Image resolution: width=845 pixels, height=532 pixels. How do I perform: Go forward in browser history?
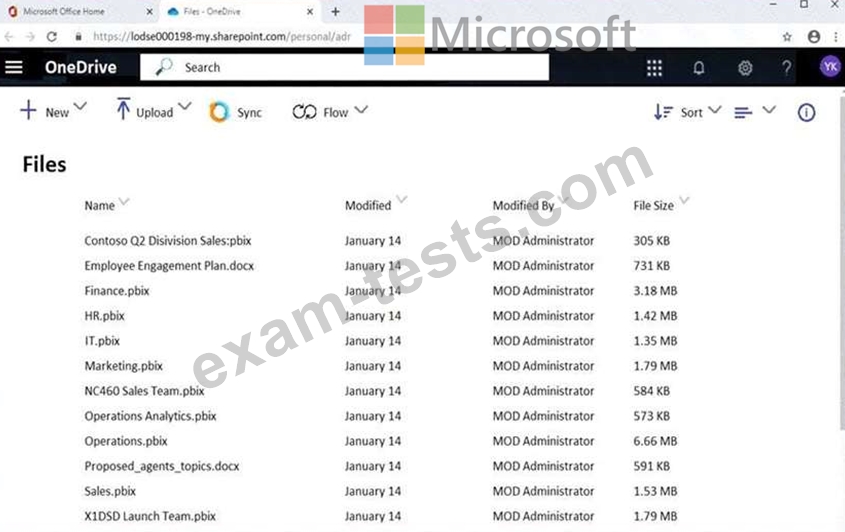(x=30, y=37)
